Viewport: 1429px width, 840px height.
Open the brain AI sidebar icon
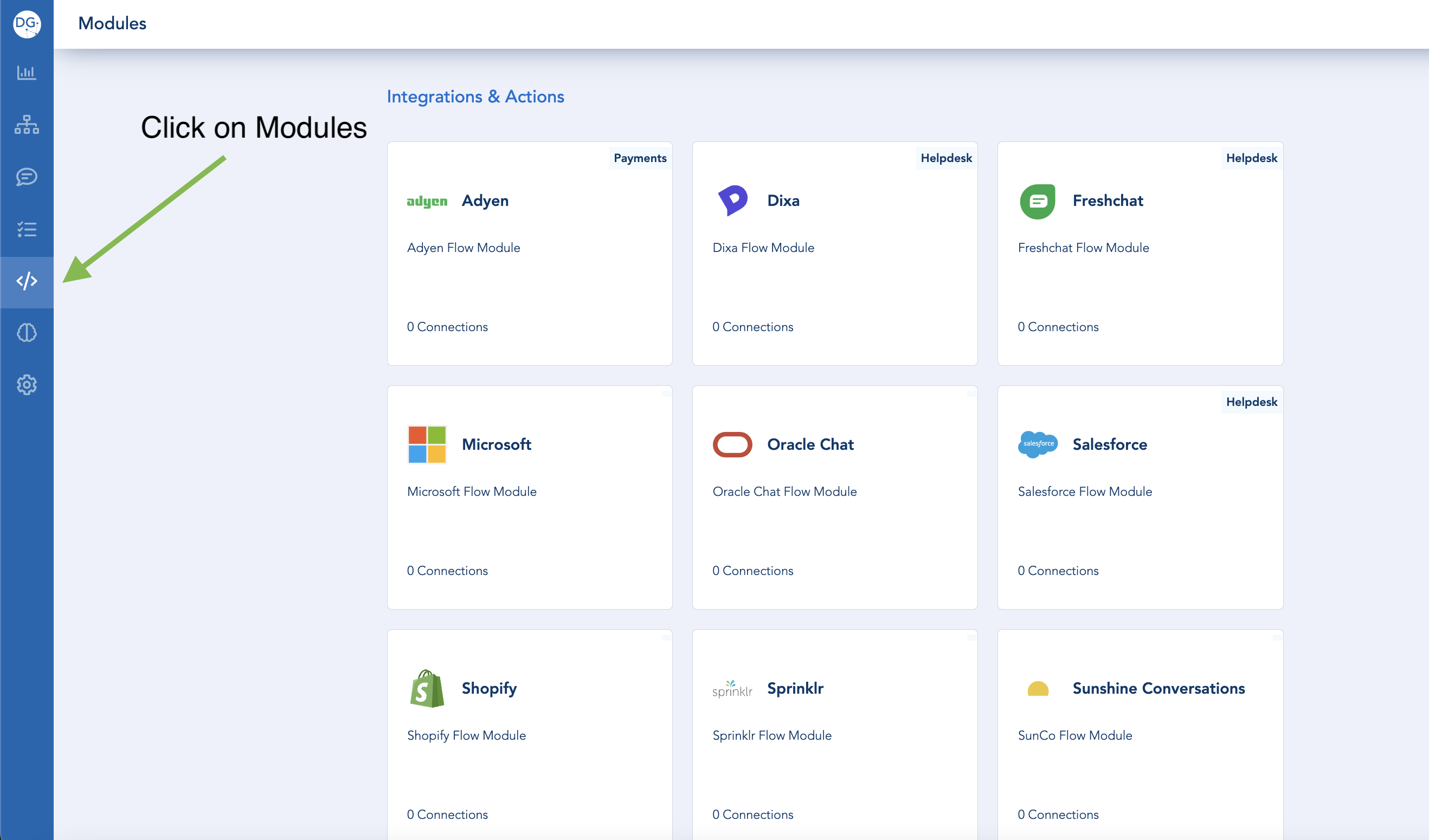click(x=27, y=333)
